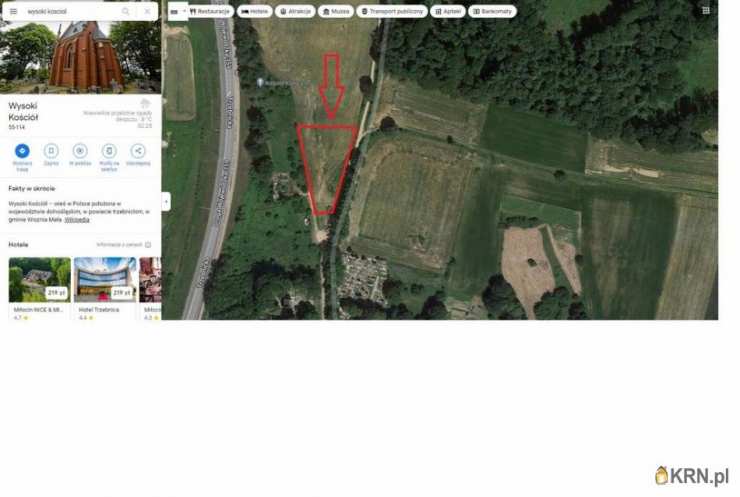Clear the search with the X icon
Image resolution: width=740 pixels, height=497 pixels.
tap(147, 11)
